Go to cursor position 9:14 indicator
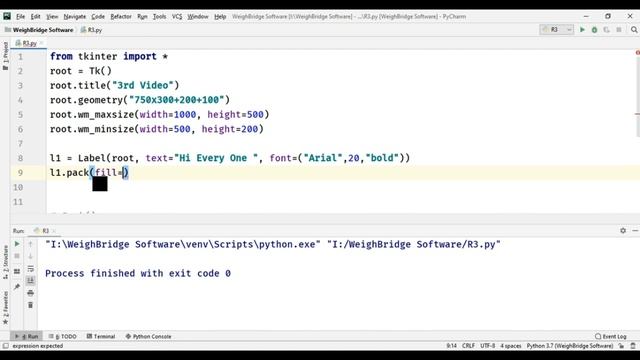The image size is (640, 360). [x=451, y=346]
